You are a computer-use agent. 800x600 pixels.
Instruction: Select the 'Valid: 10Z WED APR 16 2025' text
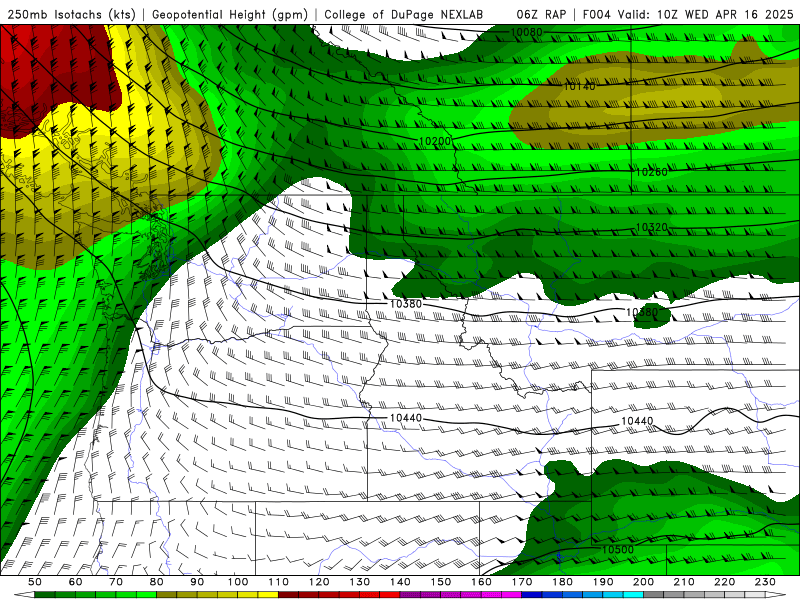[706, 15]
